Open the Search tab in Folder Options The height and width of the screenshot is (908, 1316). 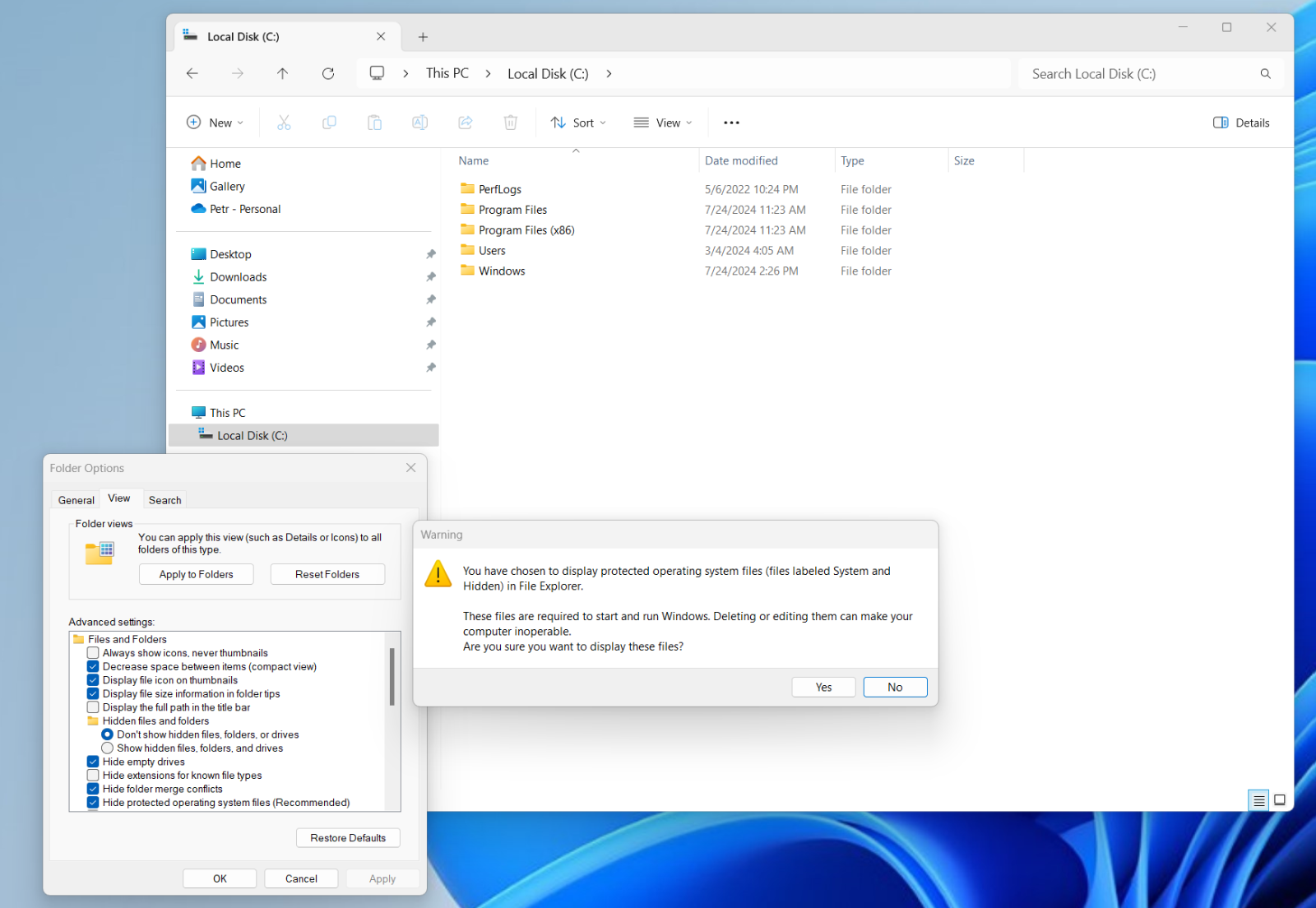pyautogui.click(x=164, y=498)
